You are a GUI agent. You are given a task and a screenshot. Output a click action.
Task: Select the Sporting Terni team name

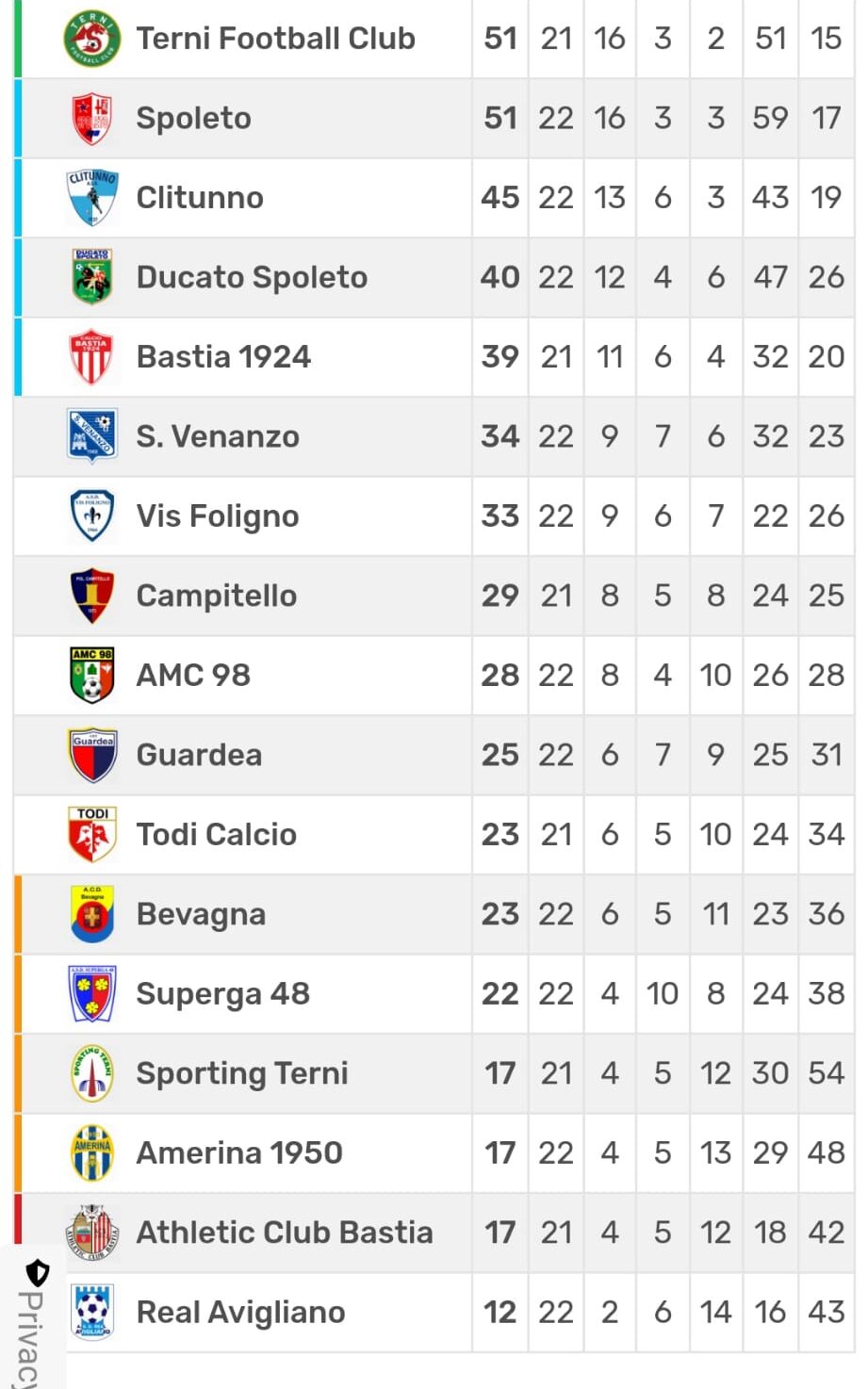point(242,1073)
